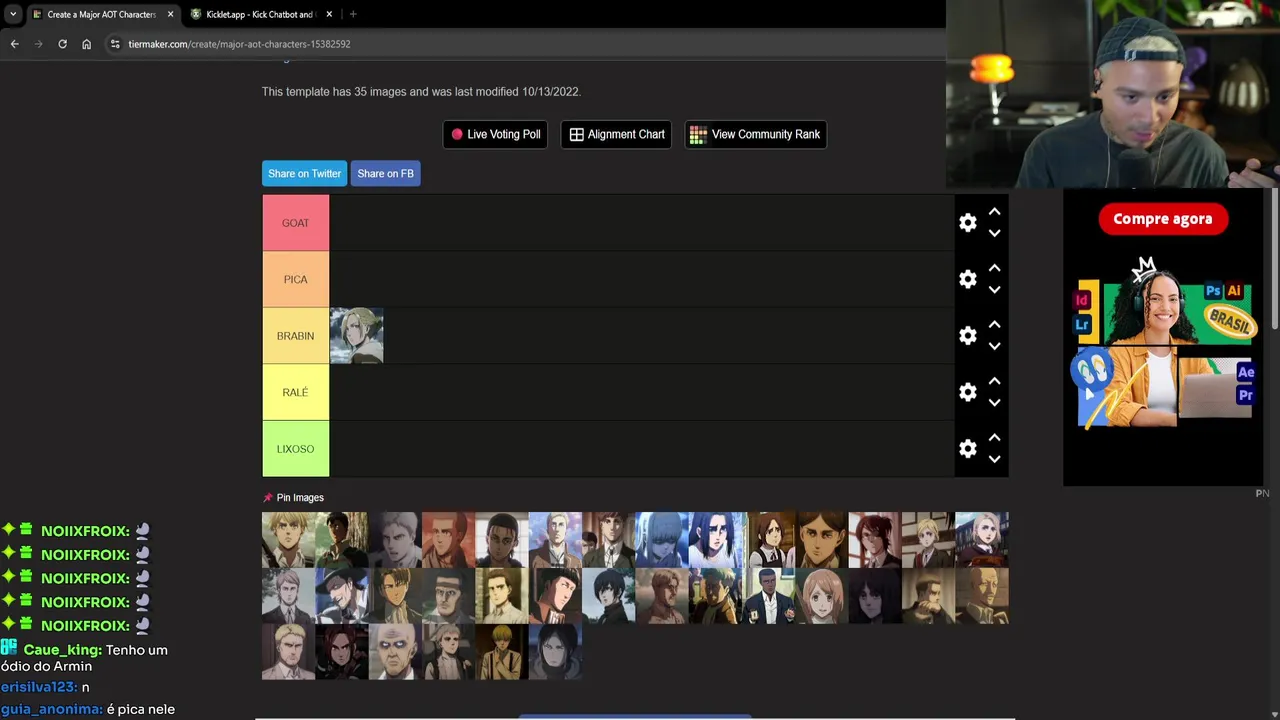Open settings gear for BRABIN tier row
Screen dimensions: 1280x720
coord(967,336)
